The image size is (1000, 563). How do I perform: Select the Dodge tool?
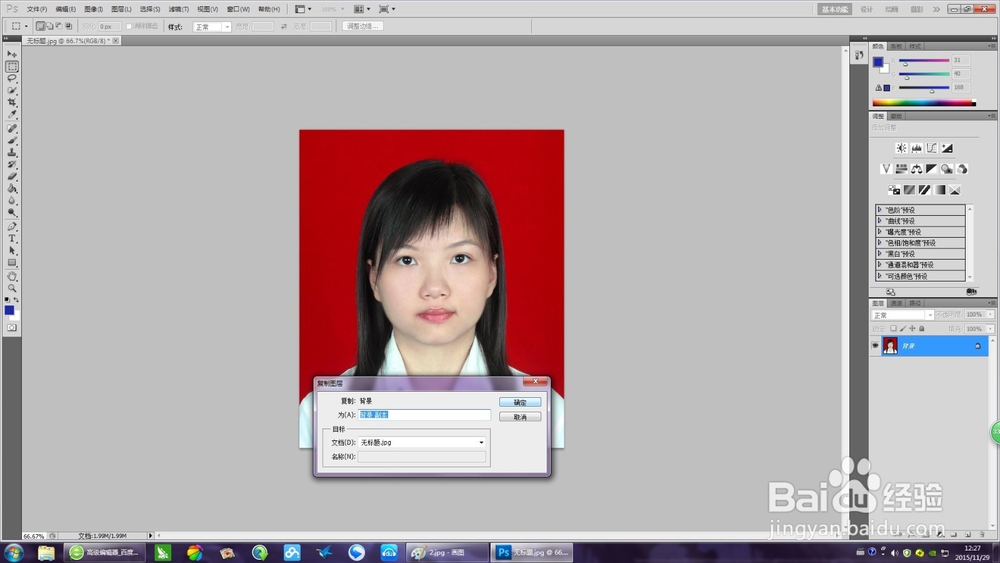pyautogui.click(x=12, y=213)
